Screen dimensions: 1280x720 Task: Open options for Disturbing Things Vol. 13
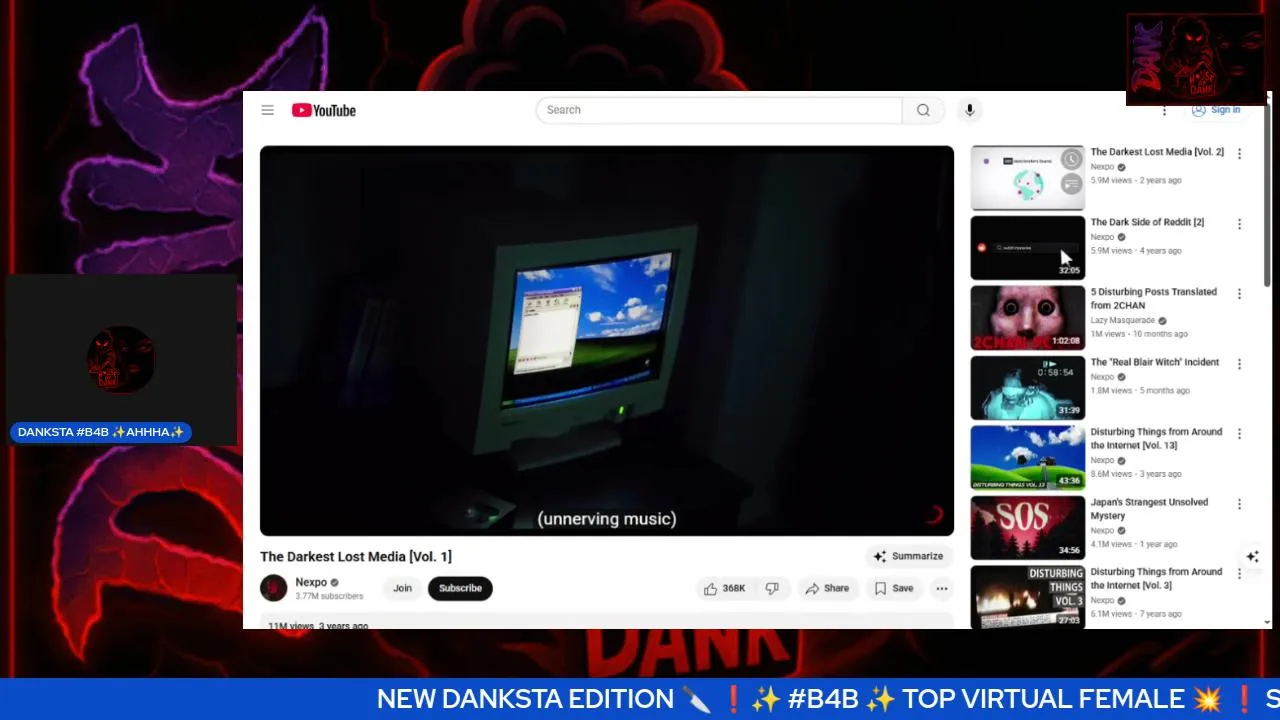tap(1239, 434)
